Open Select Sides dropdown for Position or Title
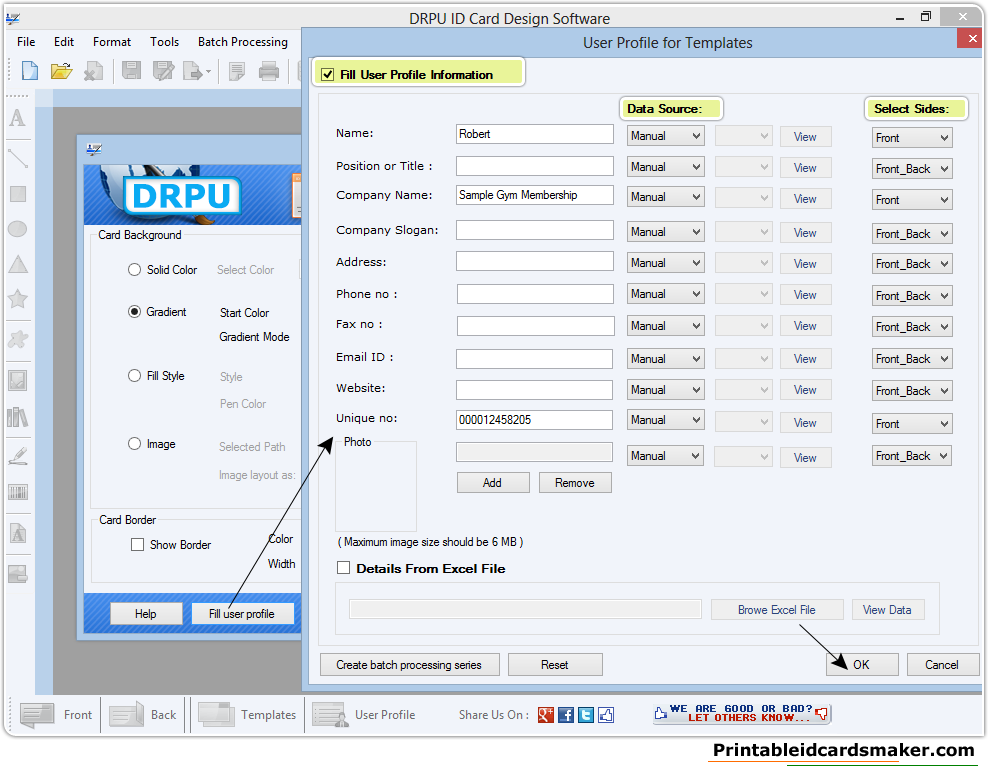 pos(912,168)
